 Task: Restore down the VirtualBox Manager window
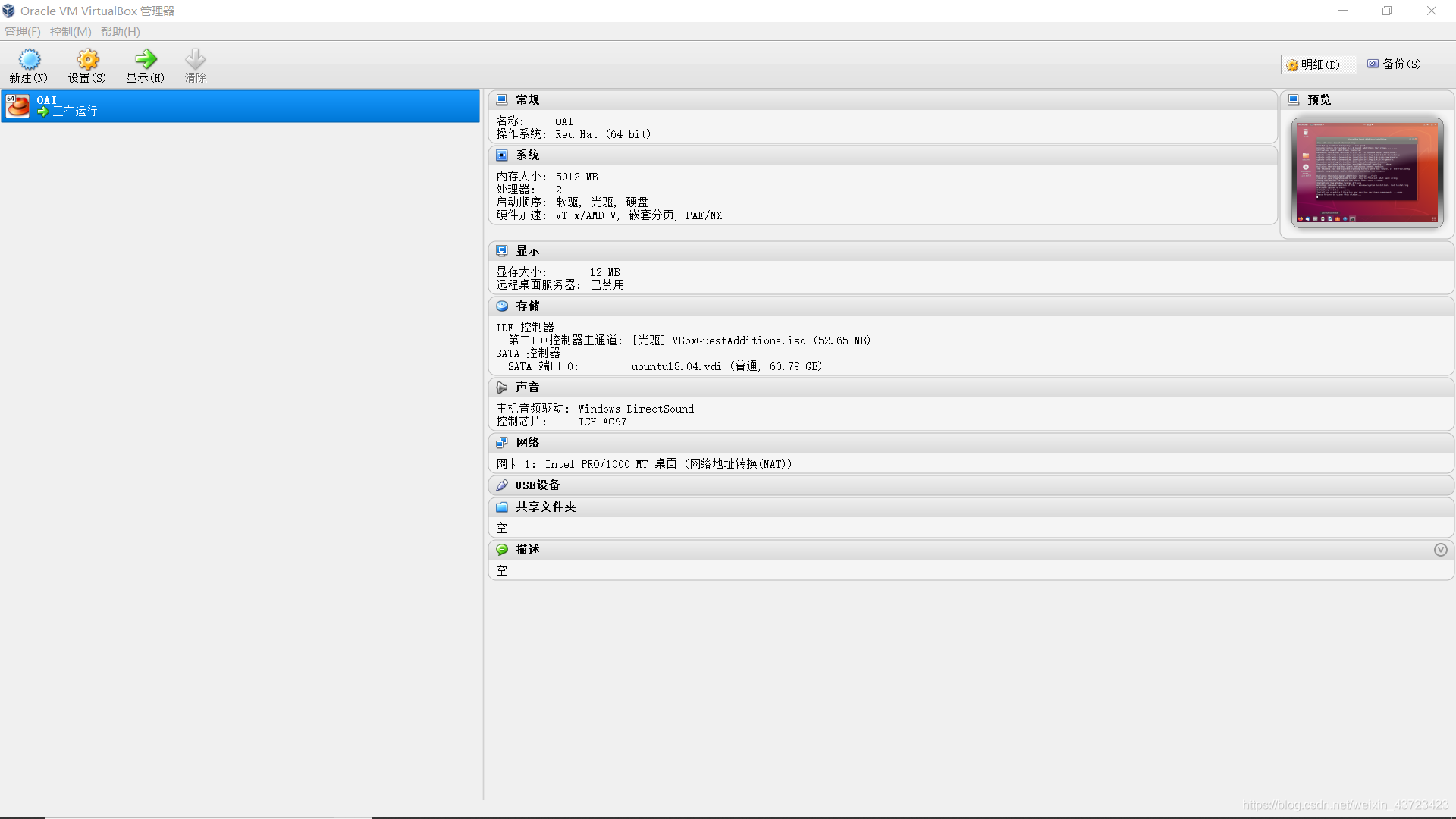pos(1387,11)
